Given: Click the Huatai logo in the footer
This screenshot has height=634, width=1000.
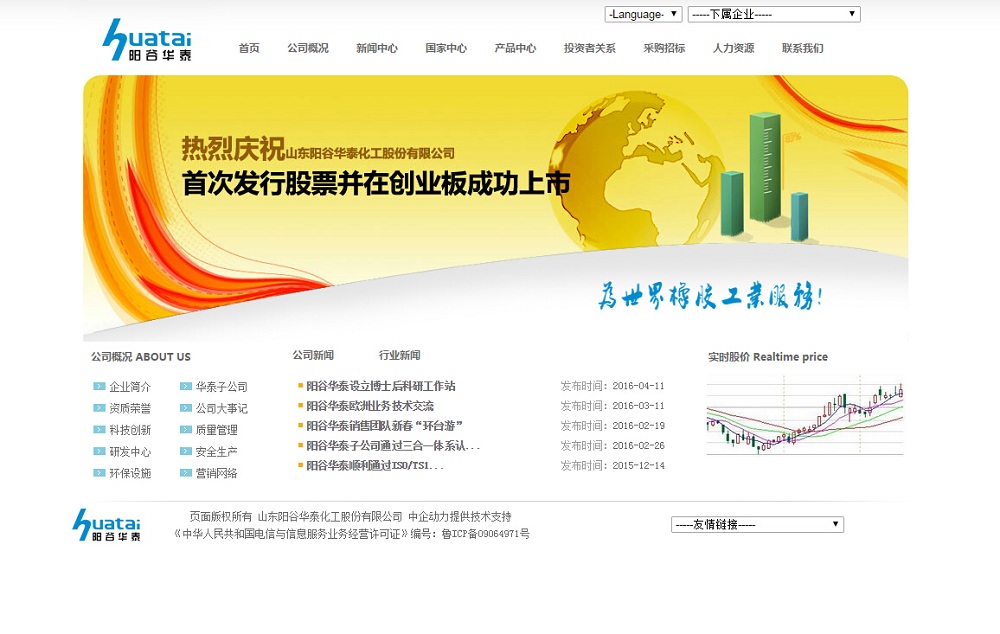Looking at the screenshot, I should click(107, 525).
